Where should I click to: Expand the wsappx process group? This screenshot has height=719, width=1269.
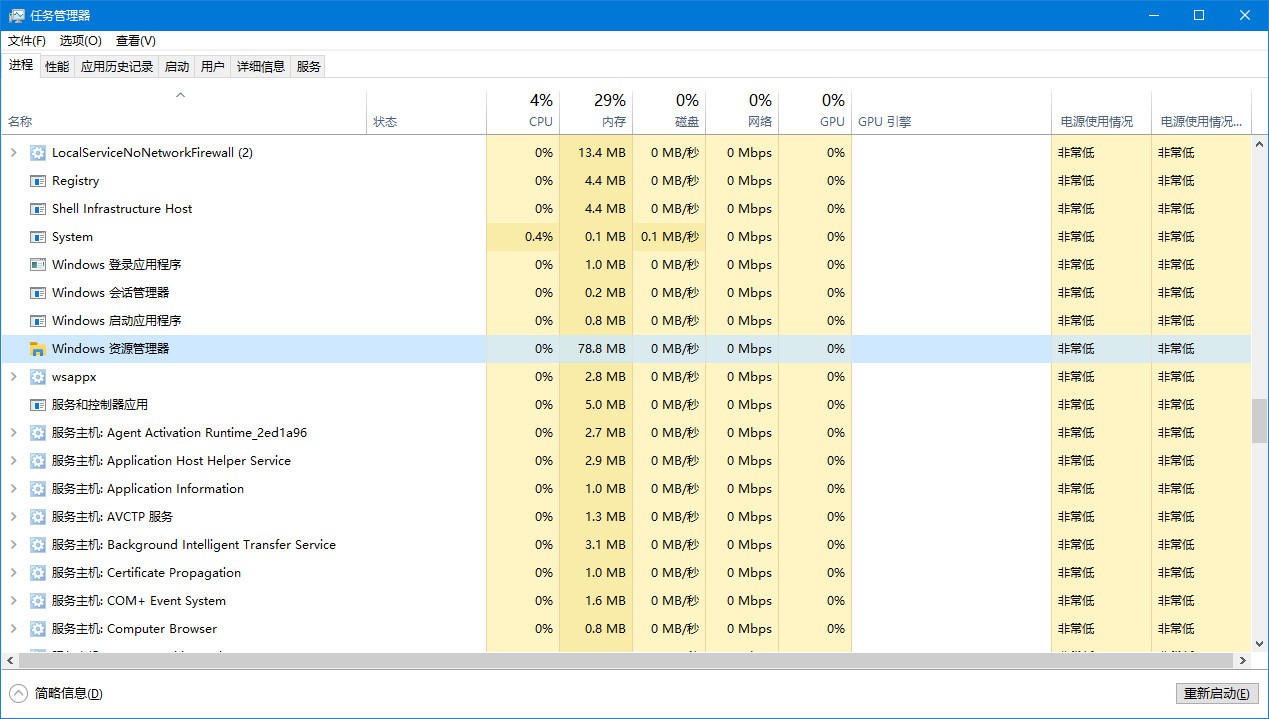pyautogui.click(x=13, y=377)
